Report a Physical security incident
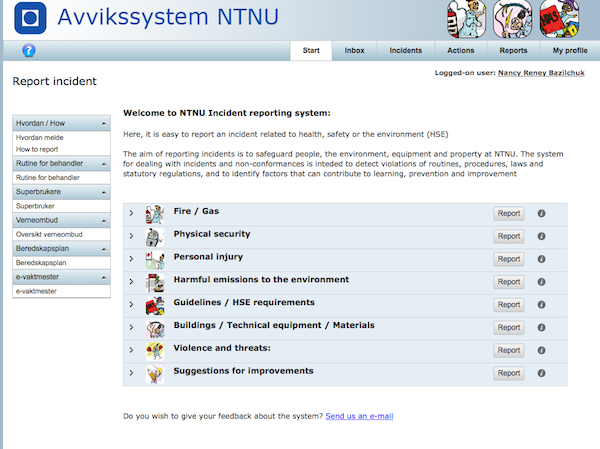This screenshot has width=600, height=449. pos(509,237)
